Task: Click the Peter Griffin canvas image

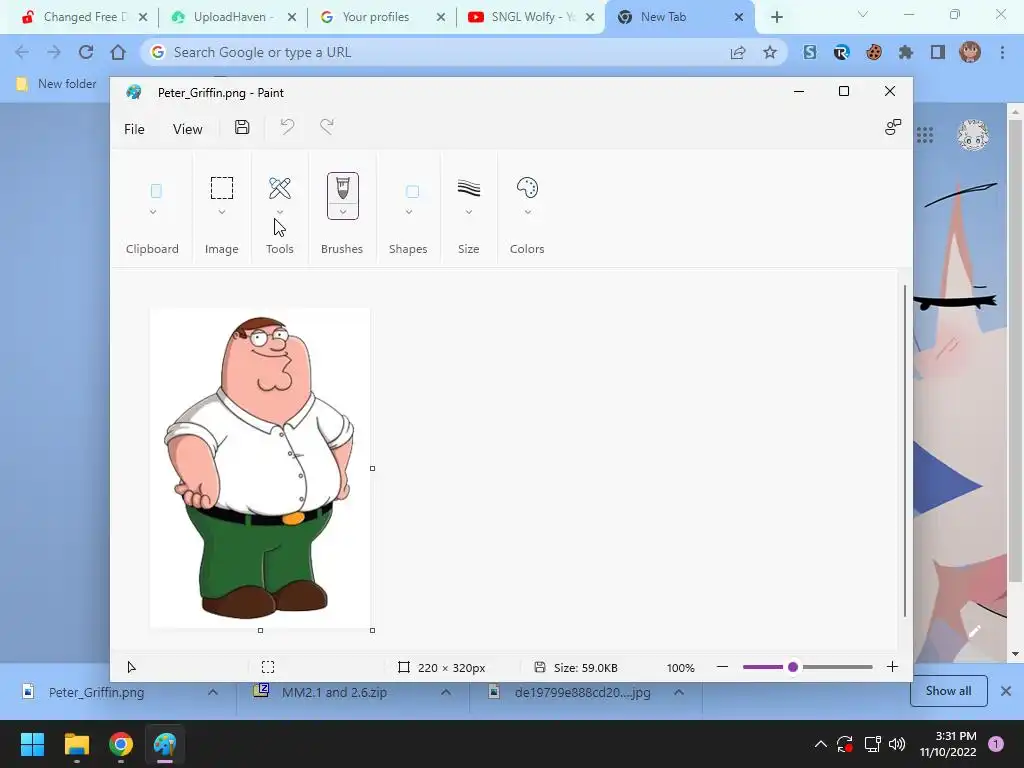Action: [x=260, y=468]
